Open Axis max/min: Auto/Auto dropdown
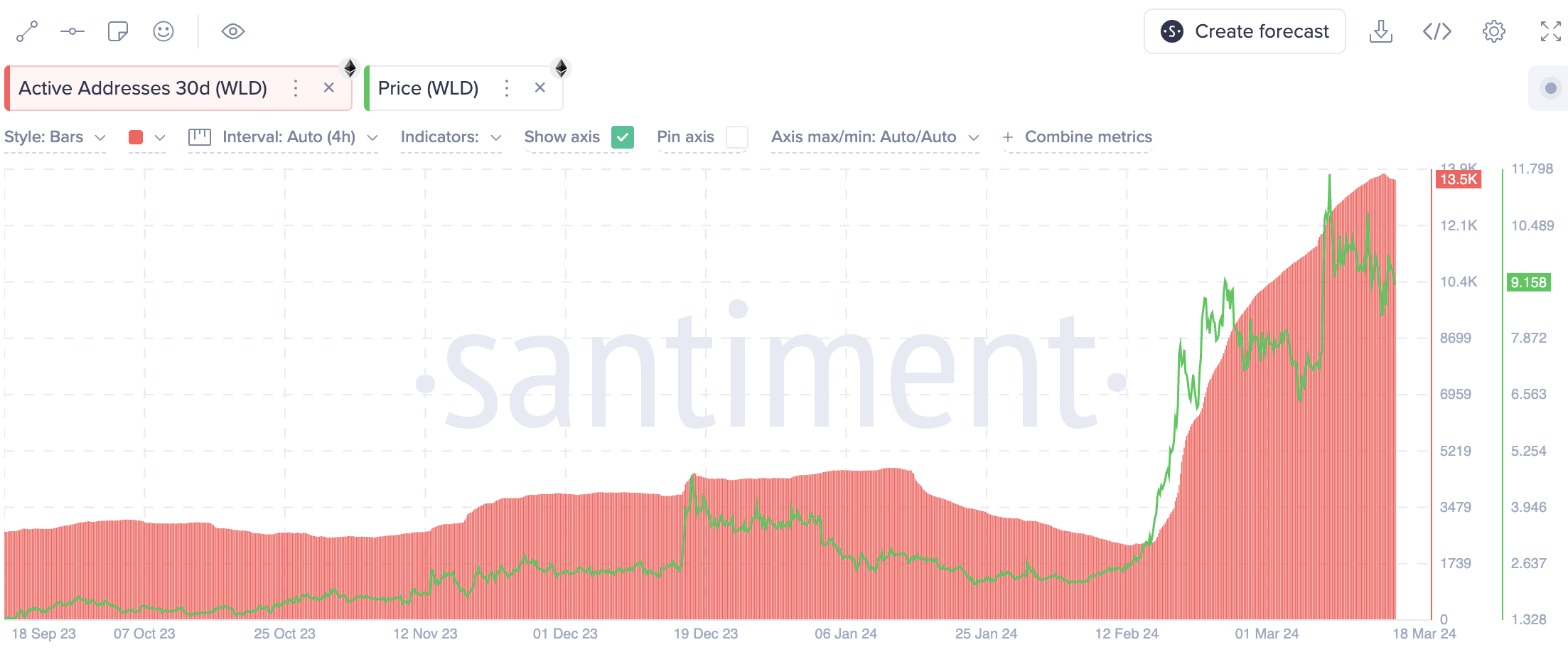The width and height of the screenshot is (1568, 657). (876, 137)
